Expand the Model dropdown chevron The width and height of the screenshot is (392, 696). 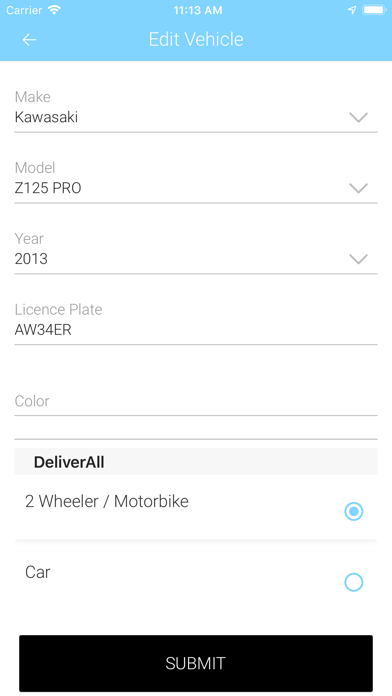coord(358,188)
